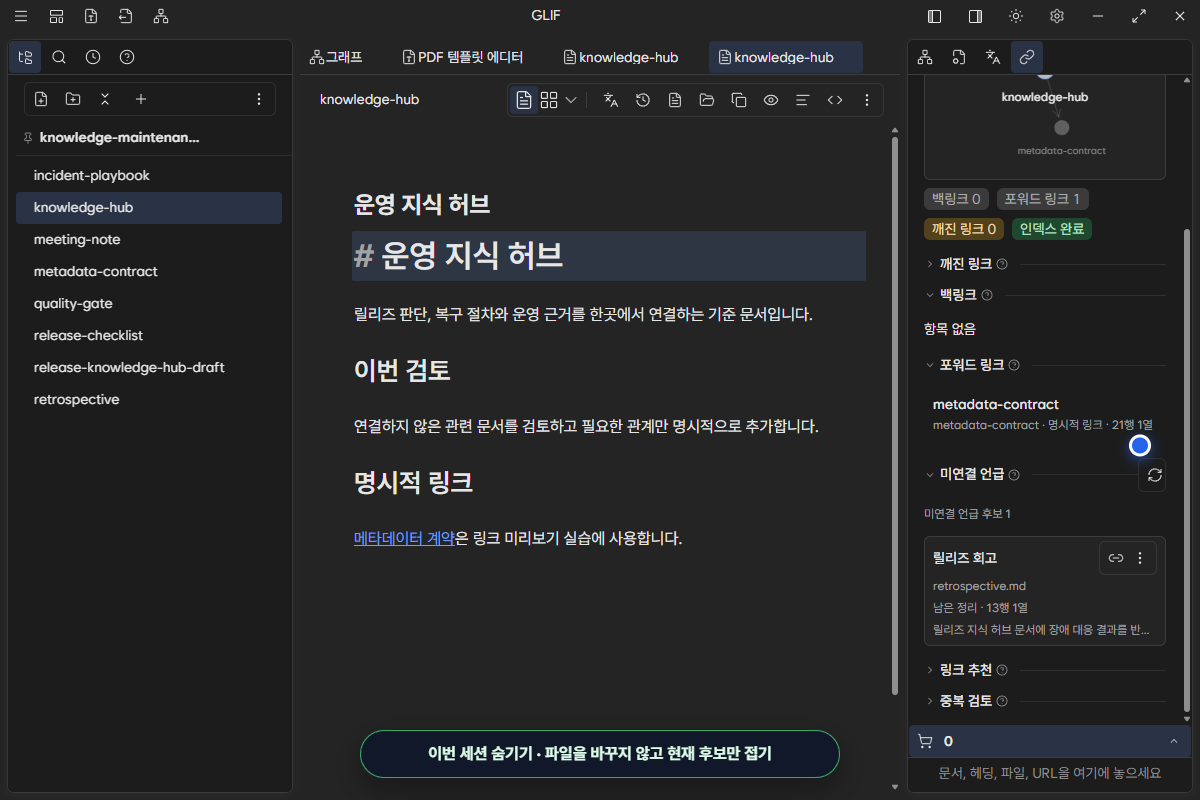Open the graph hierarchy icon in title bar
Screen dimensions: 1200x800
pyautogui.click(x=161, y=16)
